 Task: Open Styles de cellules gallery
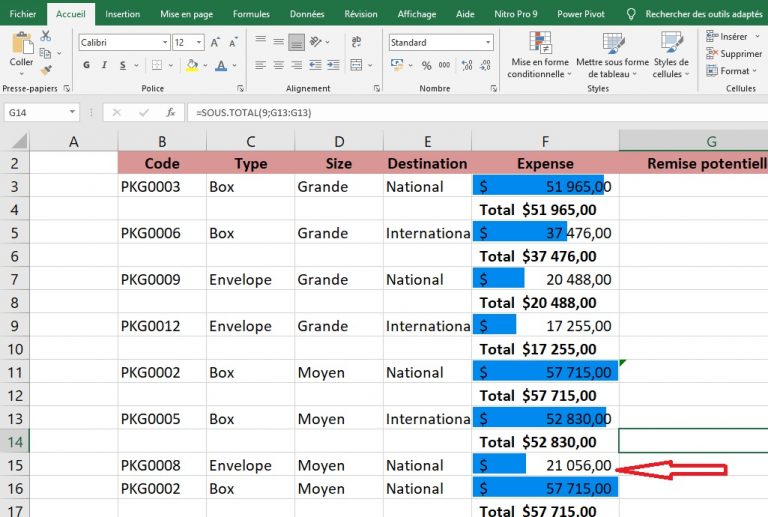click(x=671, y=55)
